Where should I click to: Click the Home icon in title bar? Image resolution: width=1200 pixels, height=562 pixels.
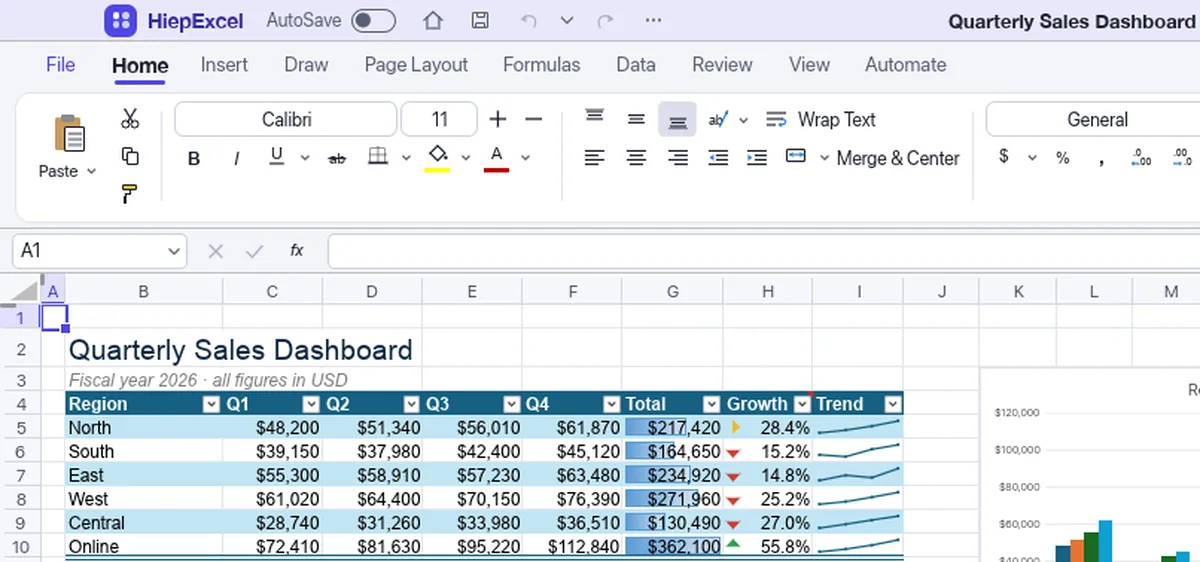[432, 20]
